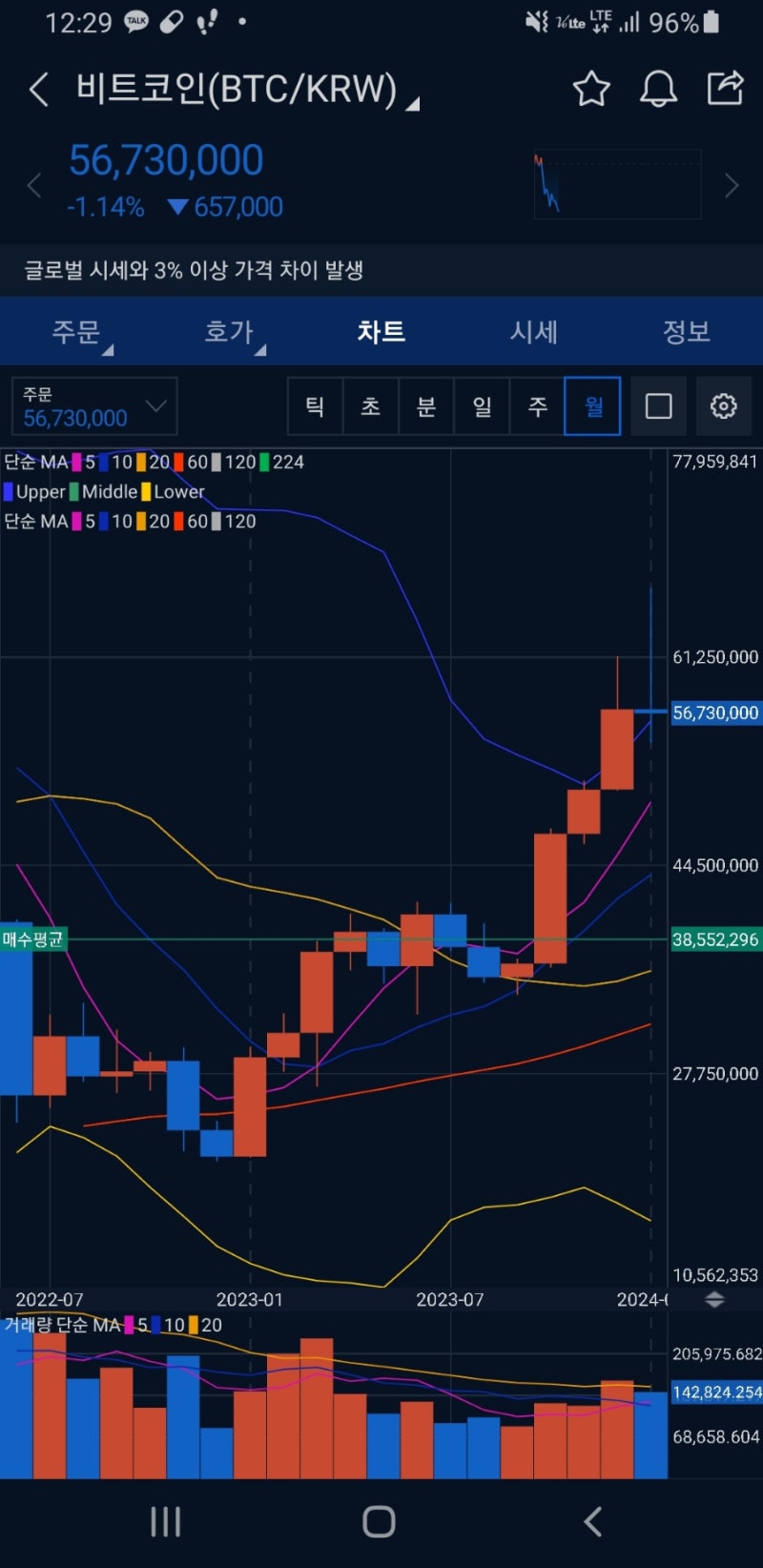Viewport: 763px width, 1568px height.
Task: Tap the global price difference notice banner
Action: [381, 271]
